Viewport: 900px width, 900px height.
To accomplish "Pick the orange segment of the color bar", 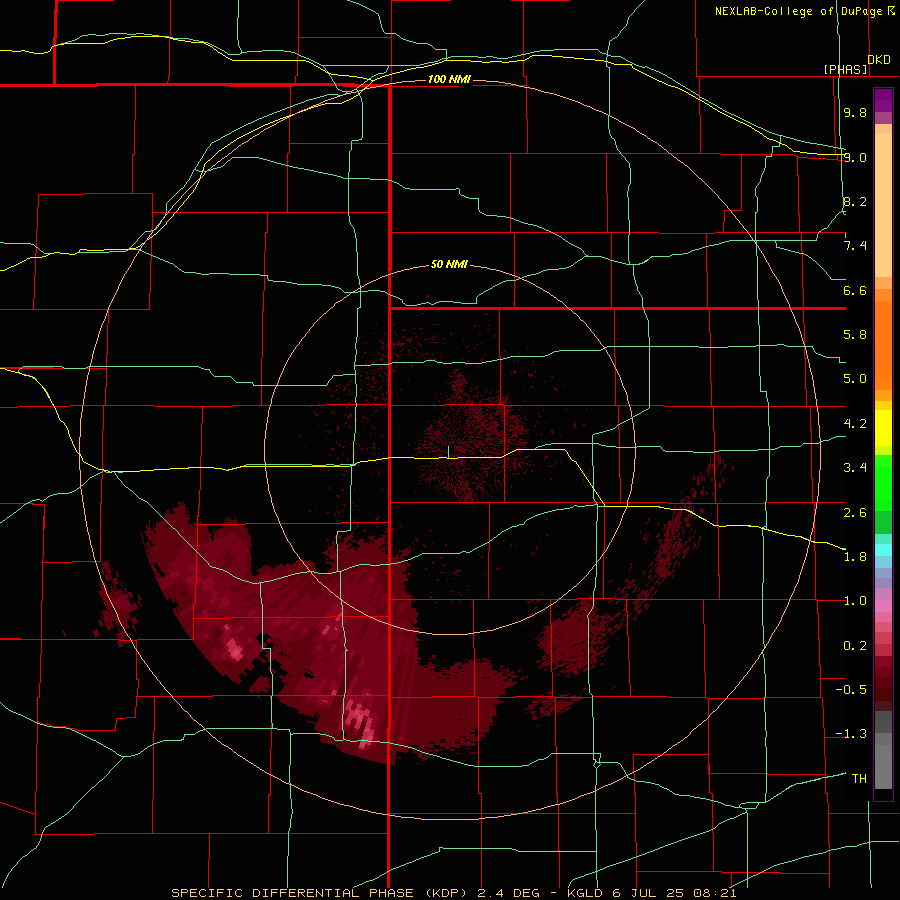I will coord(883,344).
